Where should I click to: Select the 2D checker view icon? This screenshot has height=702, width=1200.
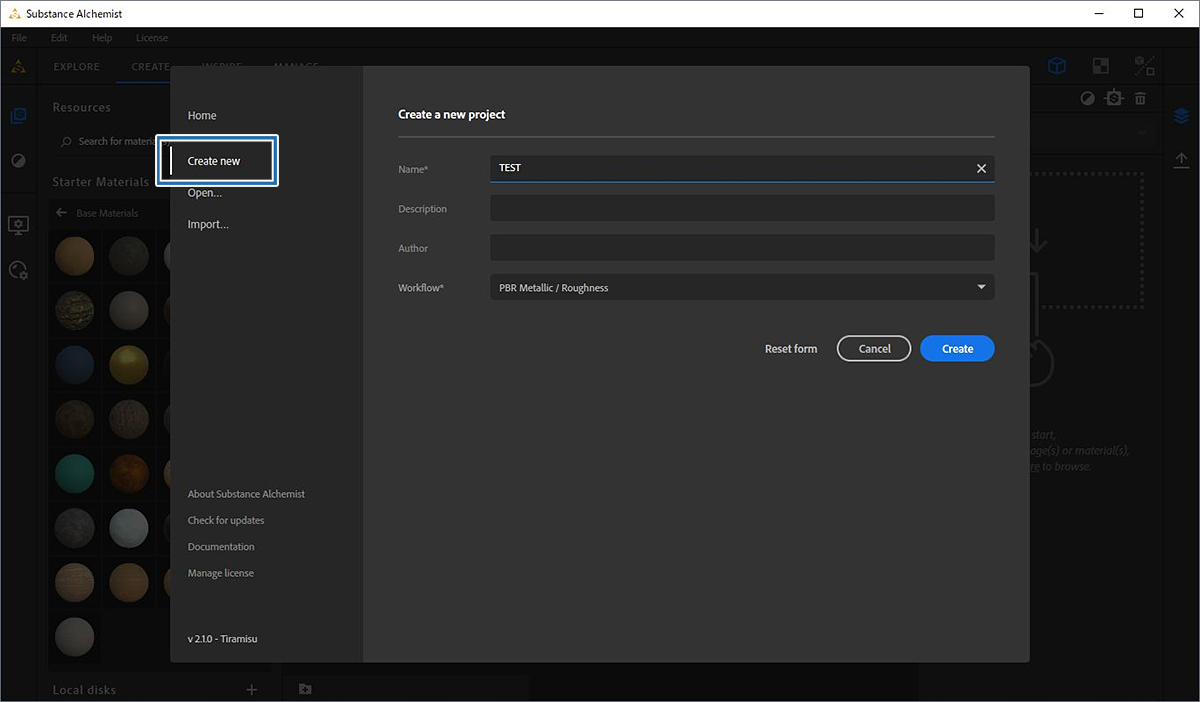click(x=1100, y=67)
